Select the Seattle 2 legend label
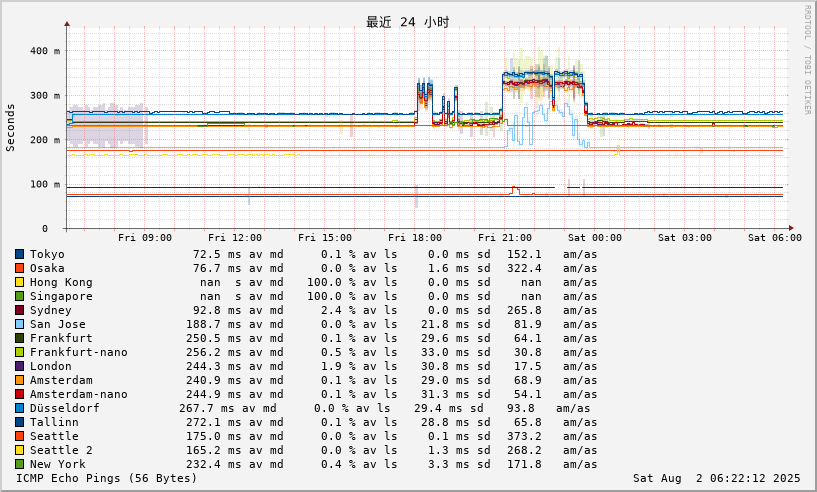 pos(61,450)
